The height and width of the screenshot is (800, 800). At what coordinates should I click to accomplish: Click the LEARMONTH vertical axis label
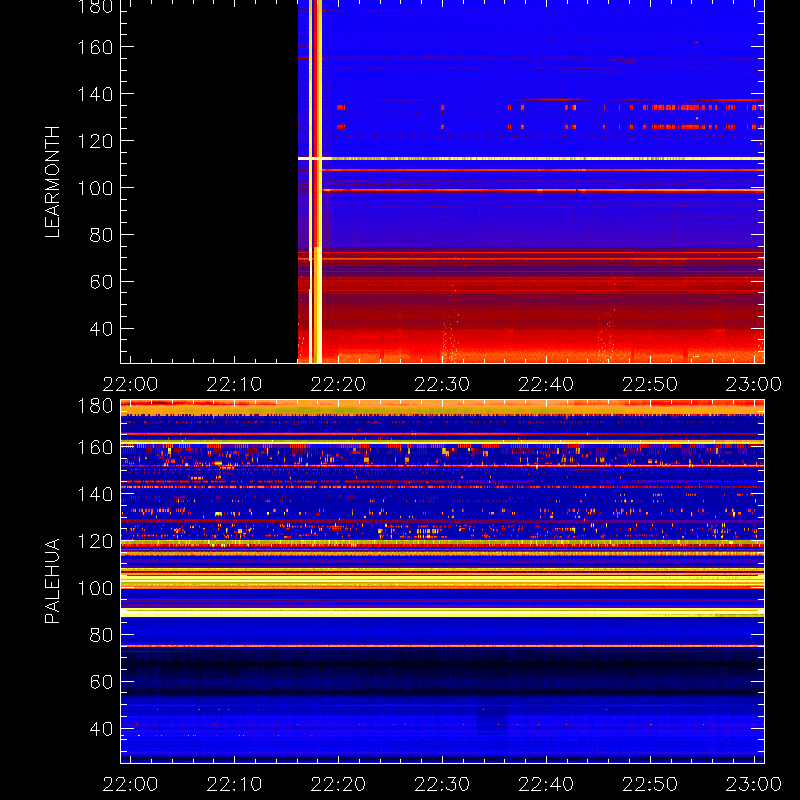(53, 182)
